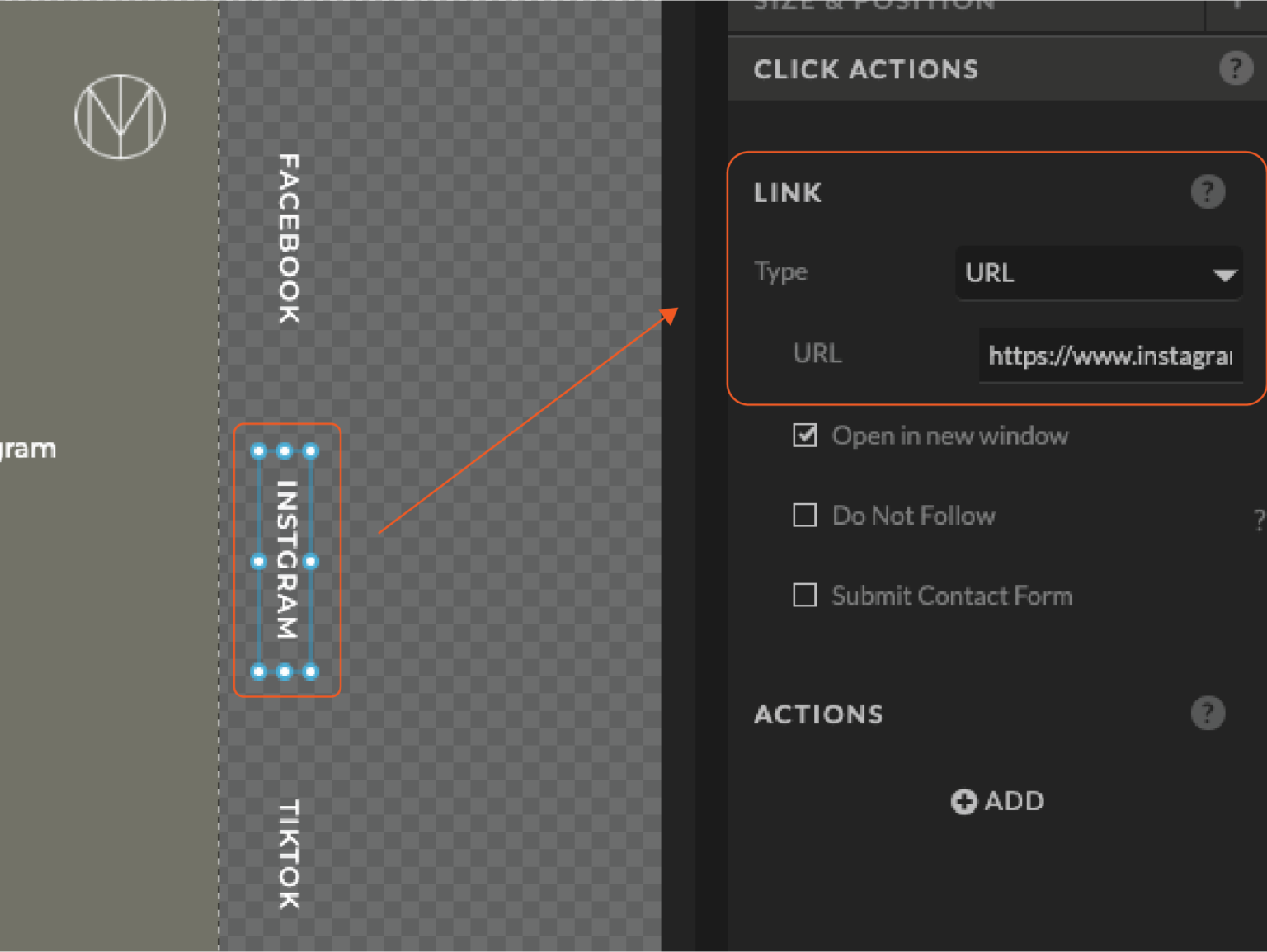Click the plus icon inside the ADD button
This screenshot has height=952, width=1267.
point(963,801)
